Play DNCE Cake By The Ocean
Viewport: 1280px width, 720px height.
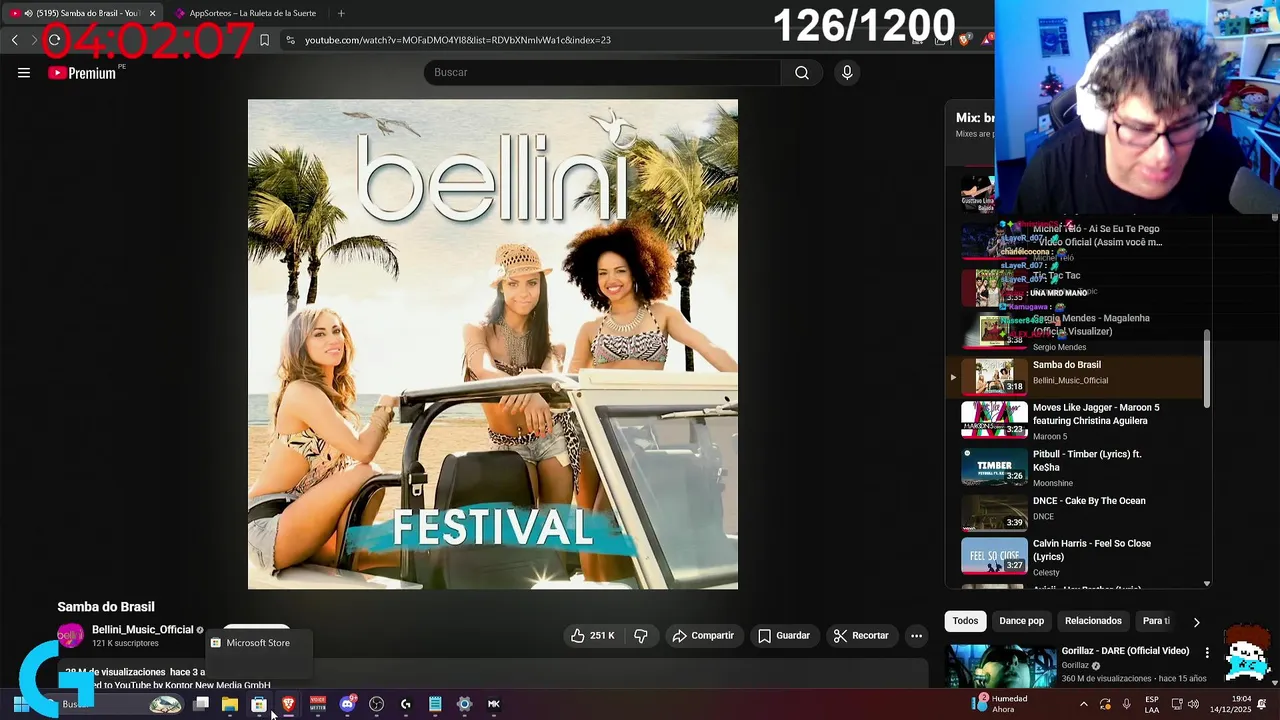[x=1075, y=514]
